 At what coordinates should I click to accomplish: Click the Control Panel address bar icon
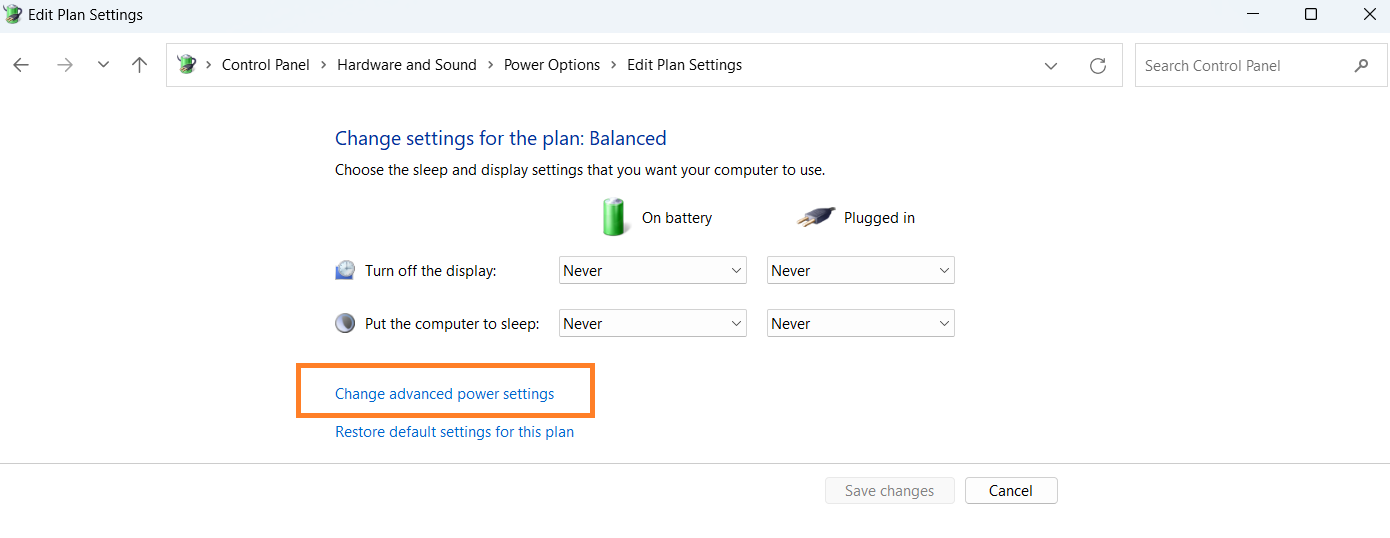pyautogui.click(x=186, y=65)
